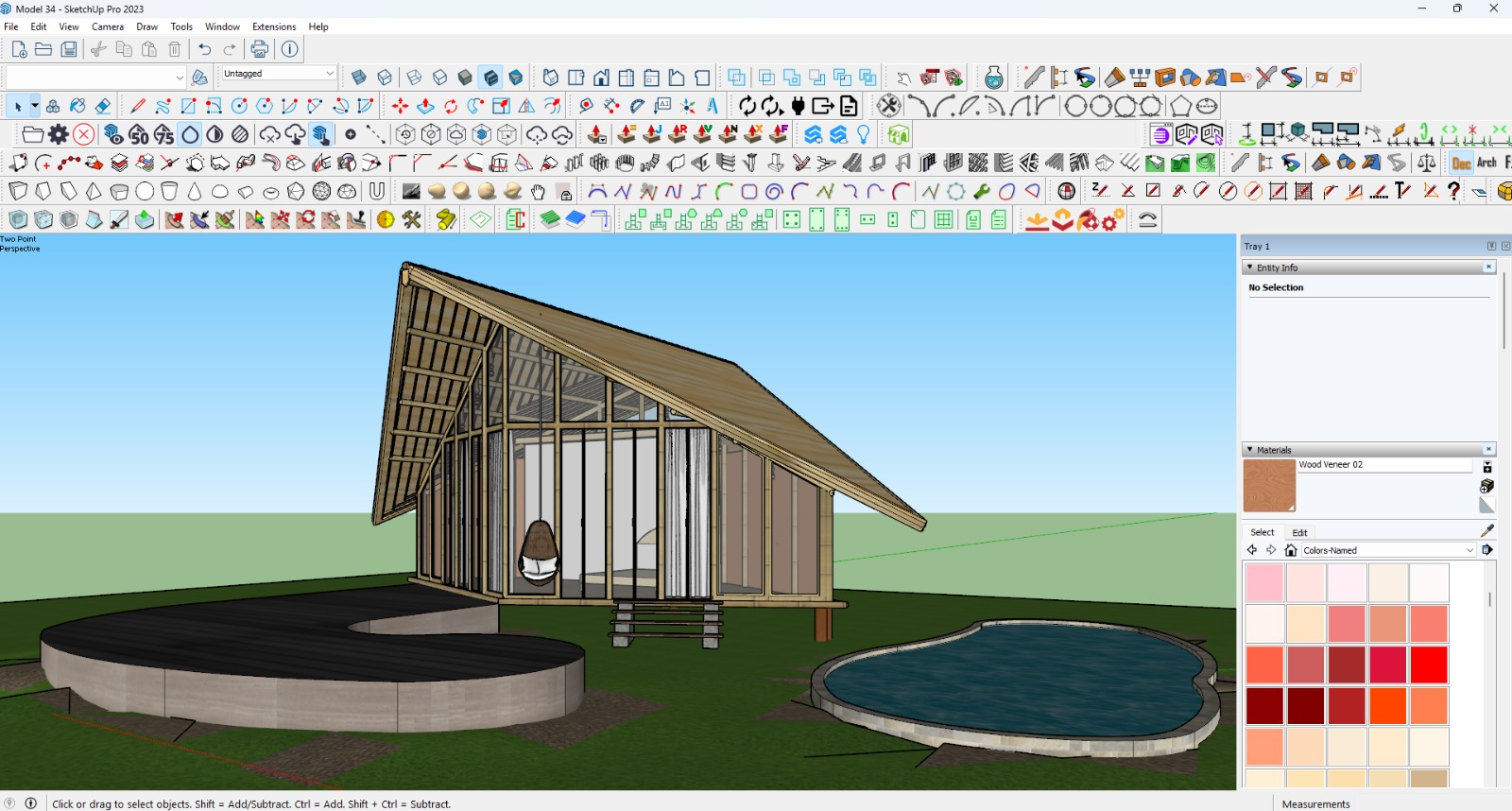The image size is (1512, 811).
Task: Pick the dark maroon swatch
Action: [x=1305, y=706]
